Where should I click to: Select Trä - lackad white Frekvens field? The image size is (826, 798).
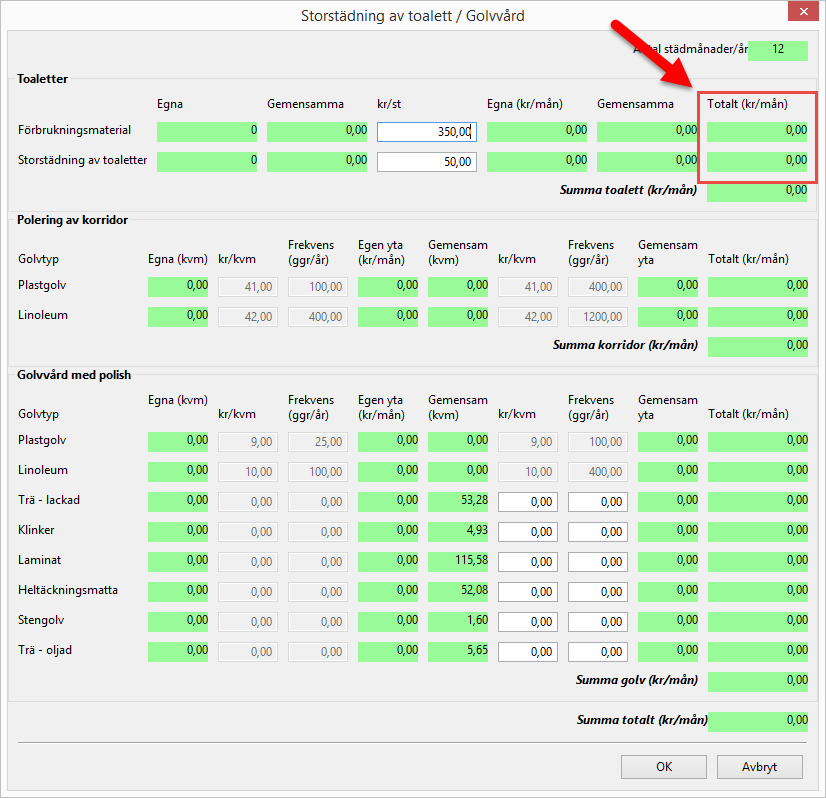point(597,501)
